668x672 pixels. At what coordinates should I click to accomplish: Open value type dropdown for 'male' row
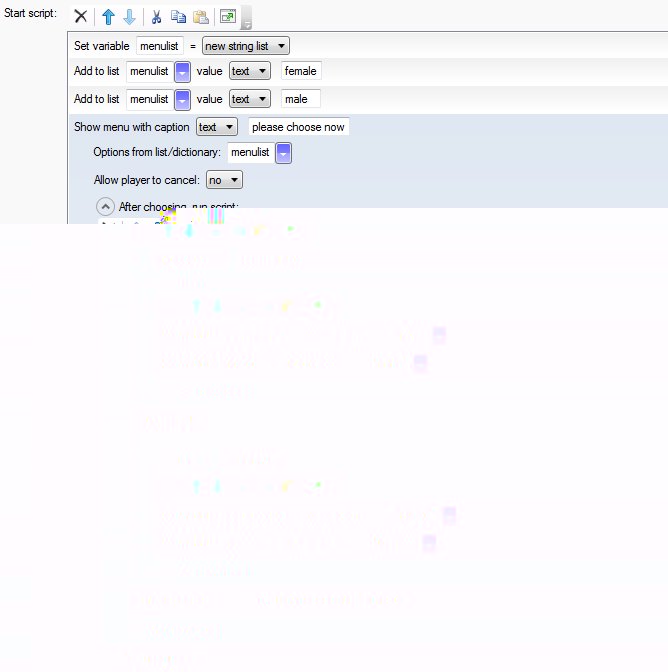pos(249,99)
